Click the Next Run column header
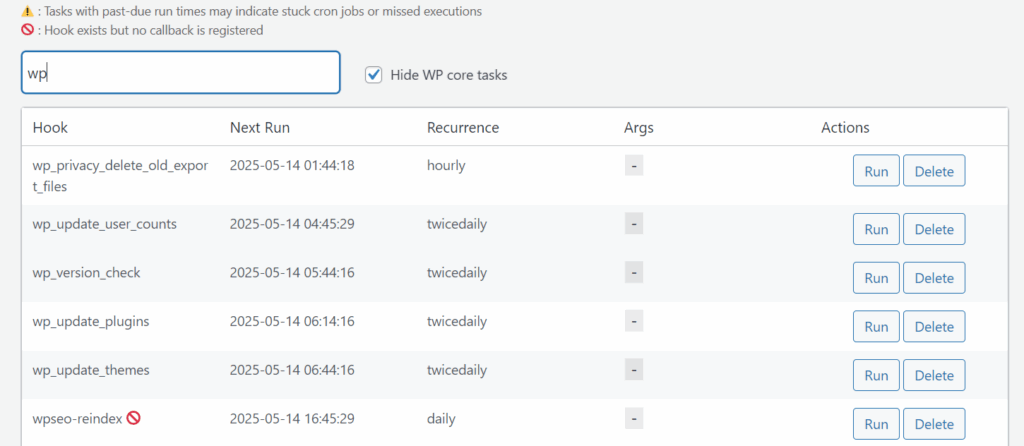The height and width of the screenshot is (446, 1024). coord(260,128)
